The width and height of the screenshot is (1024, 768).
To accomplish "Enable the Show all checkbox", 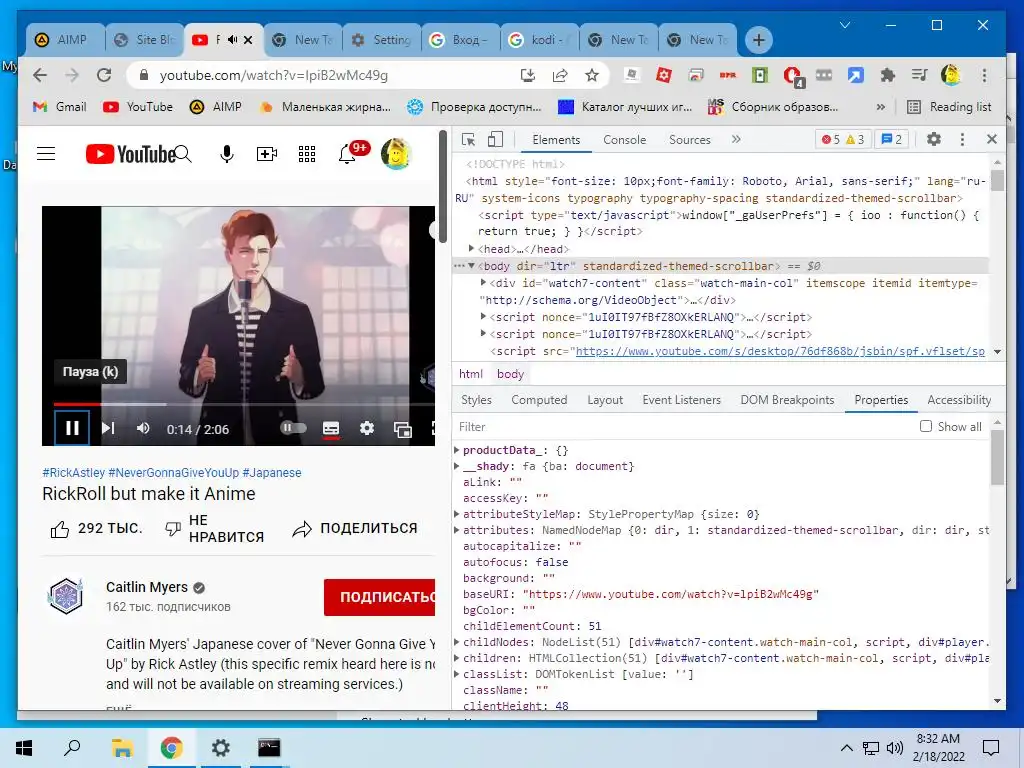I will [925, 426].
